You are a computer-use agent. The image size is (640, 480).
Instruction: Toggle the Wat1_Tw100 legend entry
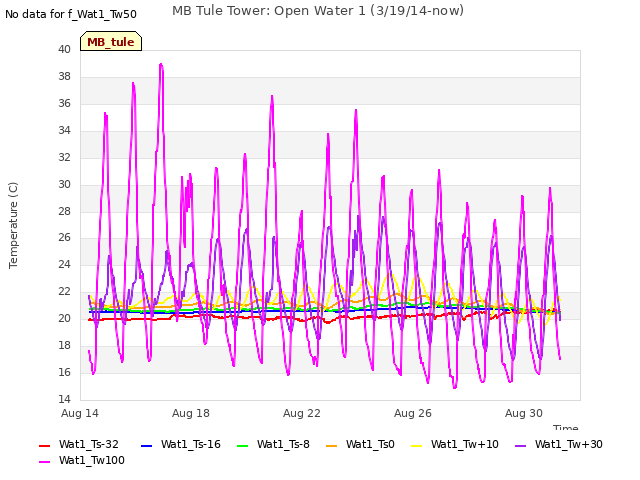click(82, 460)
